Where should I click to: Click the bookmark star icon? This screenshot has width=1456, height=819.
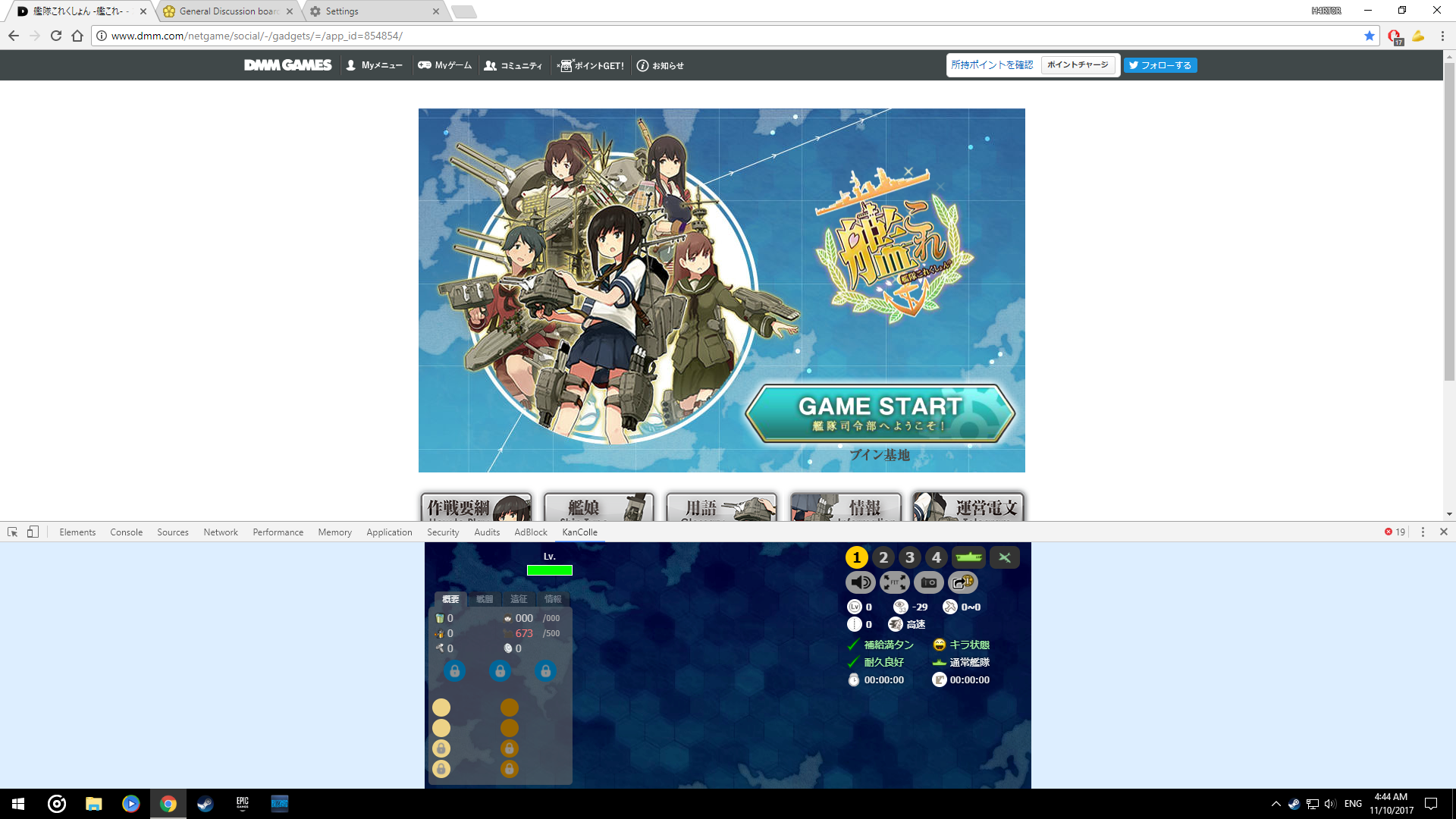pyautogui.click(x=1369, y=36)
